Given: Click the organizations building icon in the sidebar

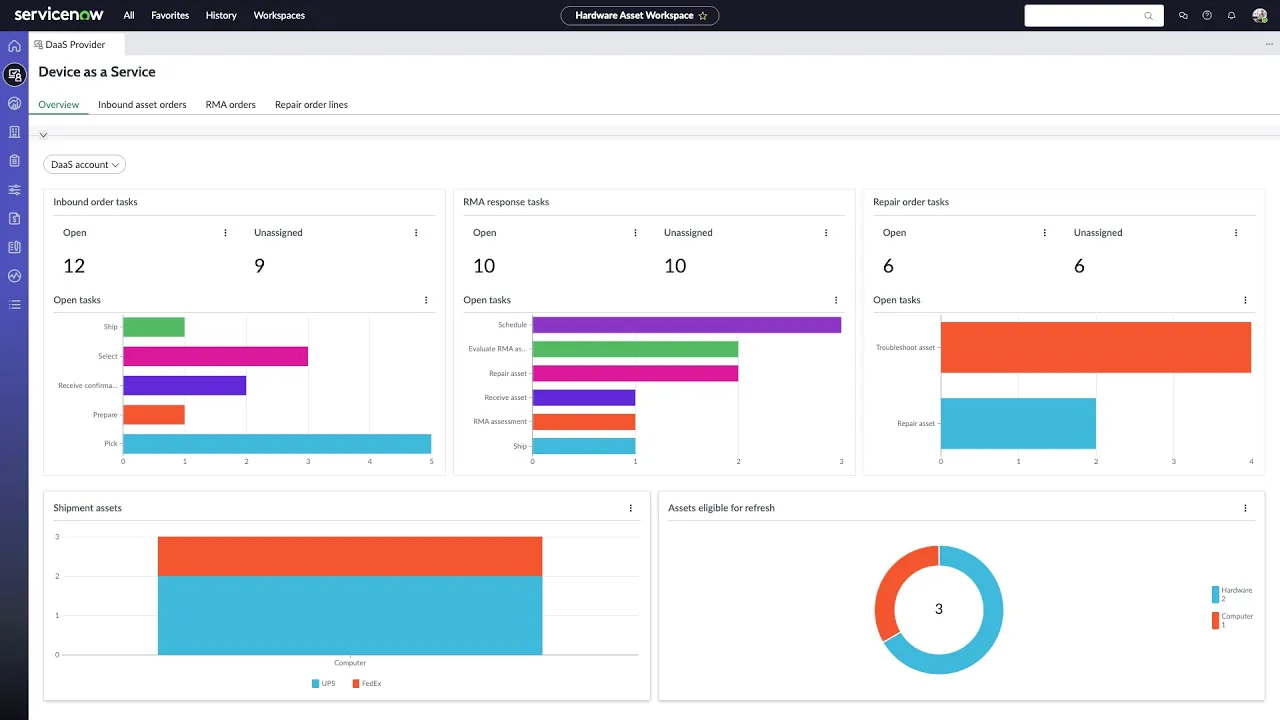Looking at the screenshot, I should pyautogui.click(x=14, y=131).
